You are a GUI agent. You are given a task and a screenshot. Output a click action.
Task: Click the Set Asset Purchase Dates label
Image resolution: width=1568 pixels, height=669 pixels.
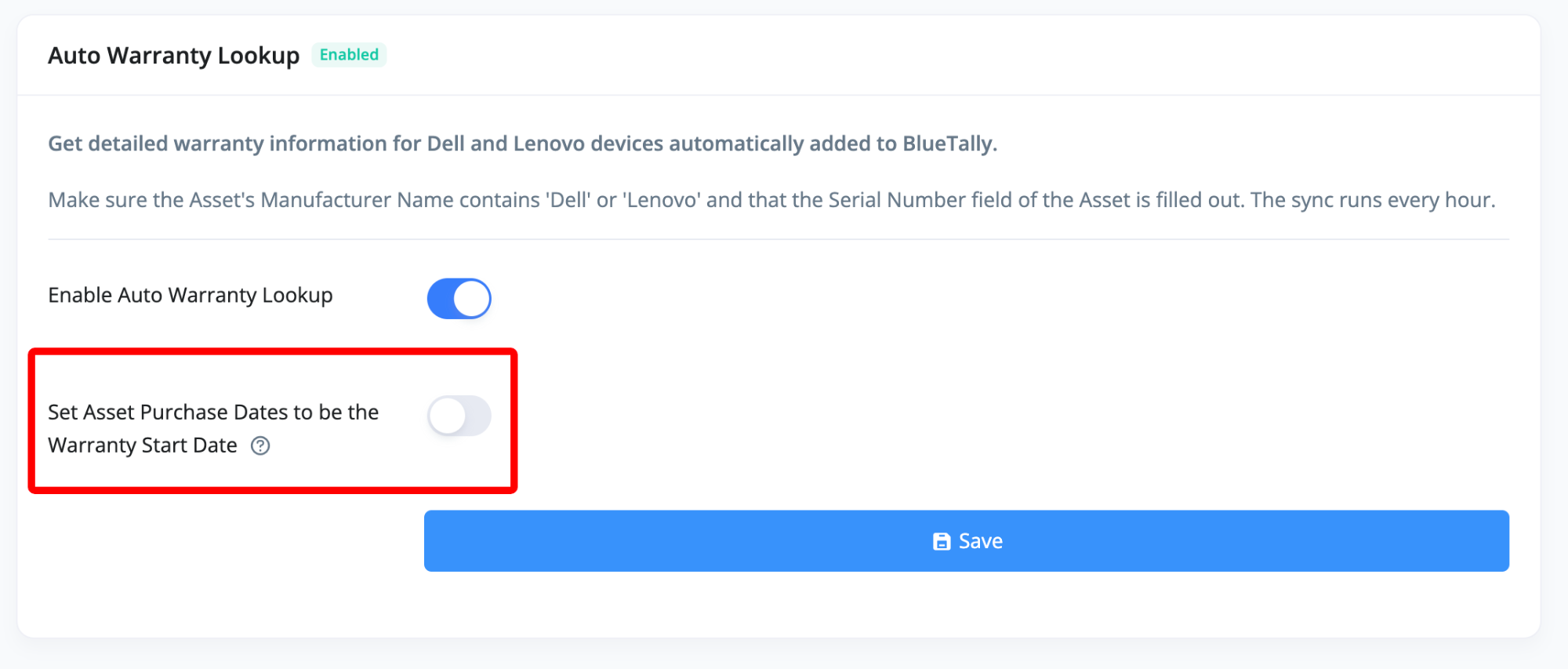213,413
